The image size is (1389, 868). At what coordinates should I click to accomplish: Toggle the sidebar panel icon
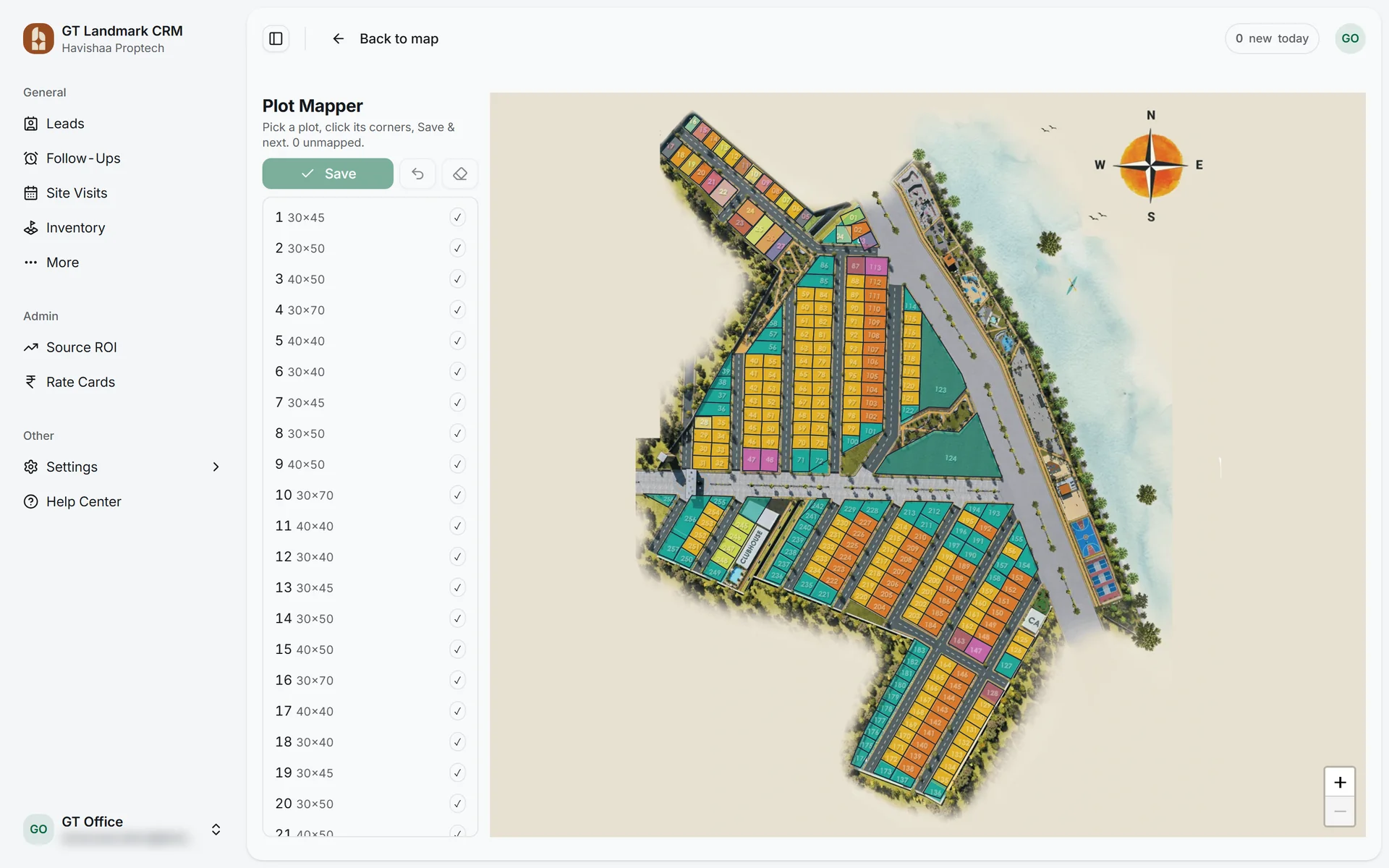[x=276, y=38]
